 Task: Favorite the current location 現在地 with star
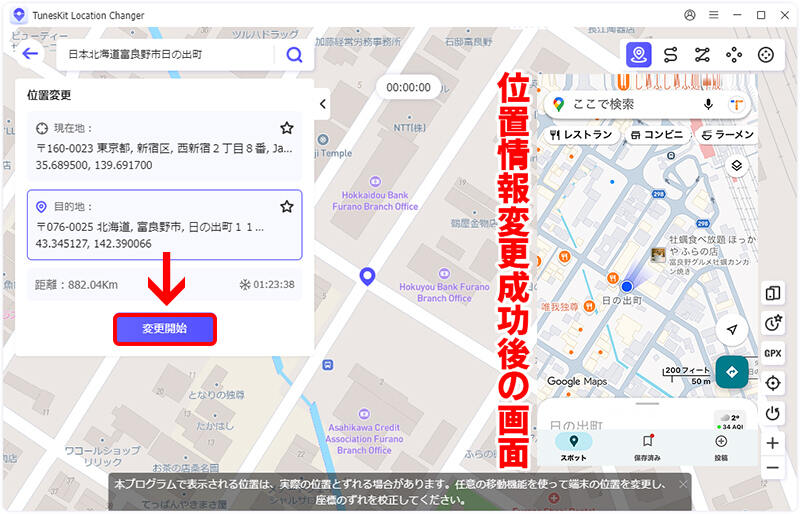287,128
